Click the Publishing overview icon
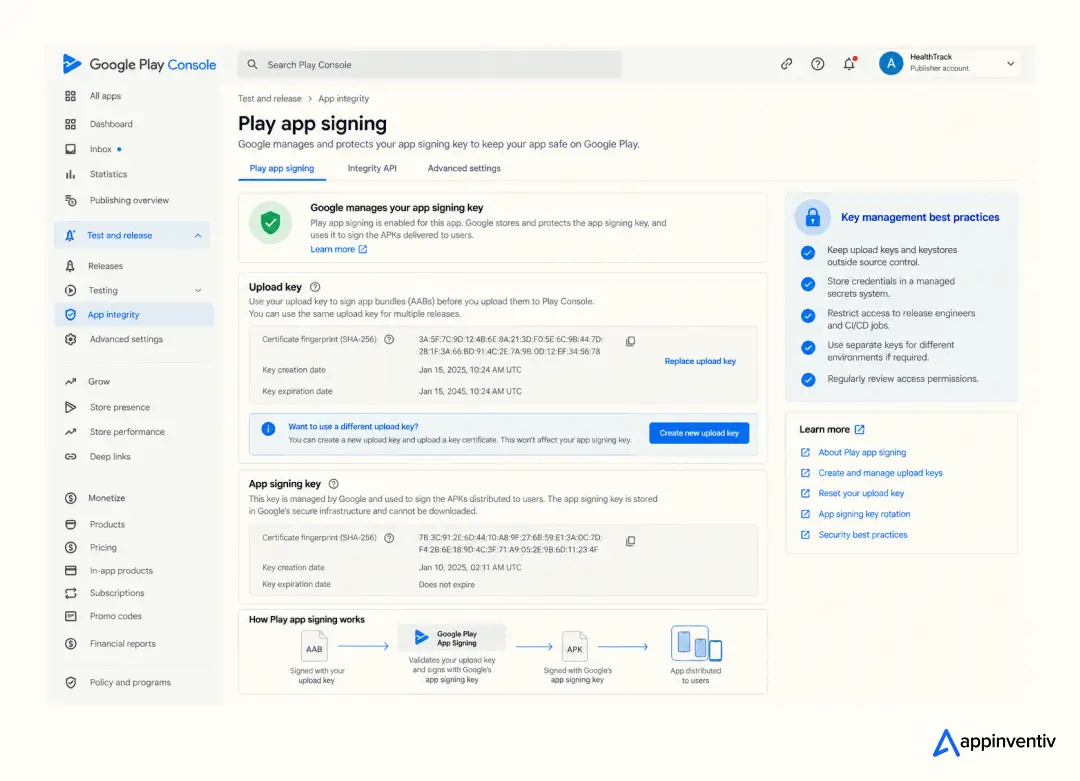Screen dimensions: 1080x781 click(70, 200)
